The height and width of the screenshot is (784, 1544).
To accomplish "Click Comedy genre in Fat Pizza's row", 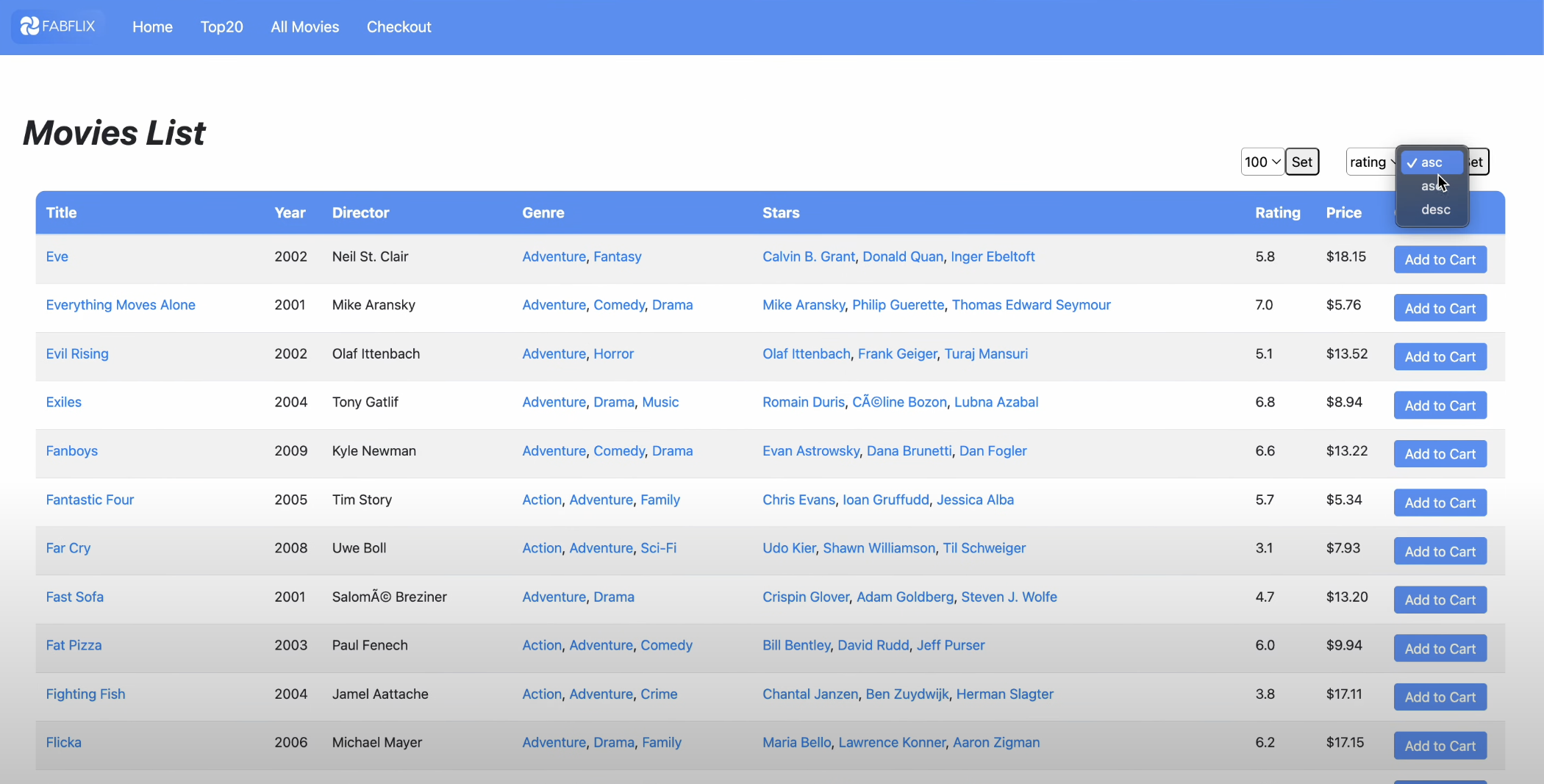I will (x=666, y=645).
